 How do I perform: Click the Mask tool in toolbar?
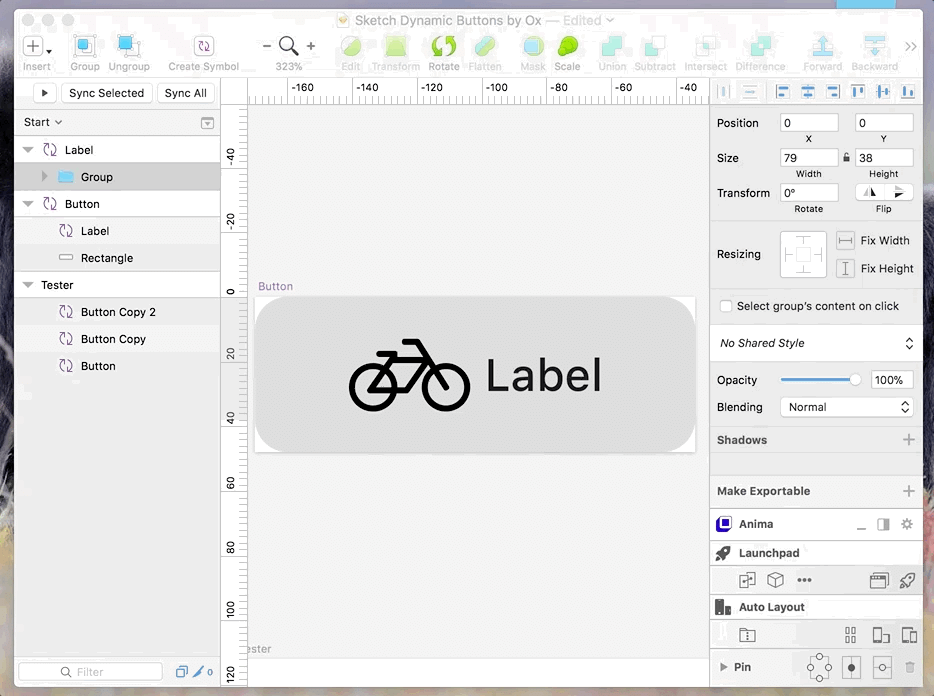click(x=533, y=46)
